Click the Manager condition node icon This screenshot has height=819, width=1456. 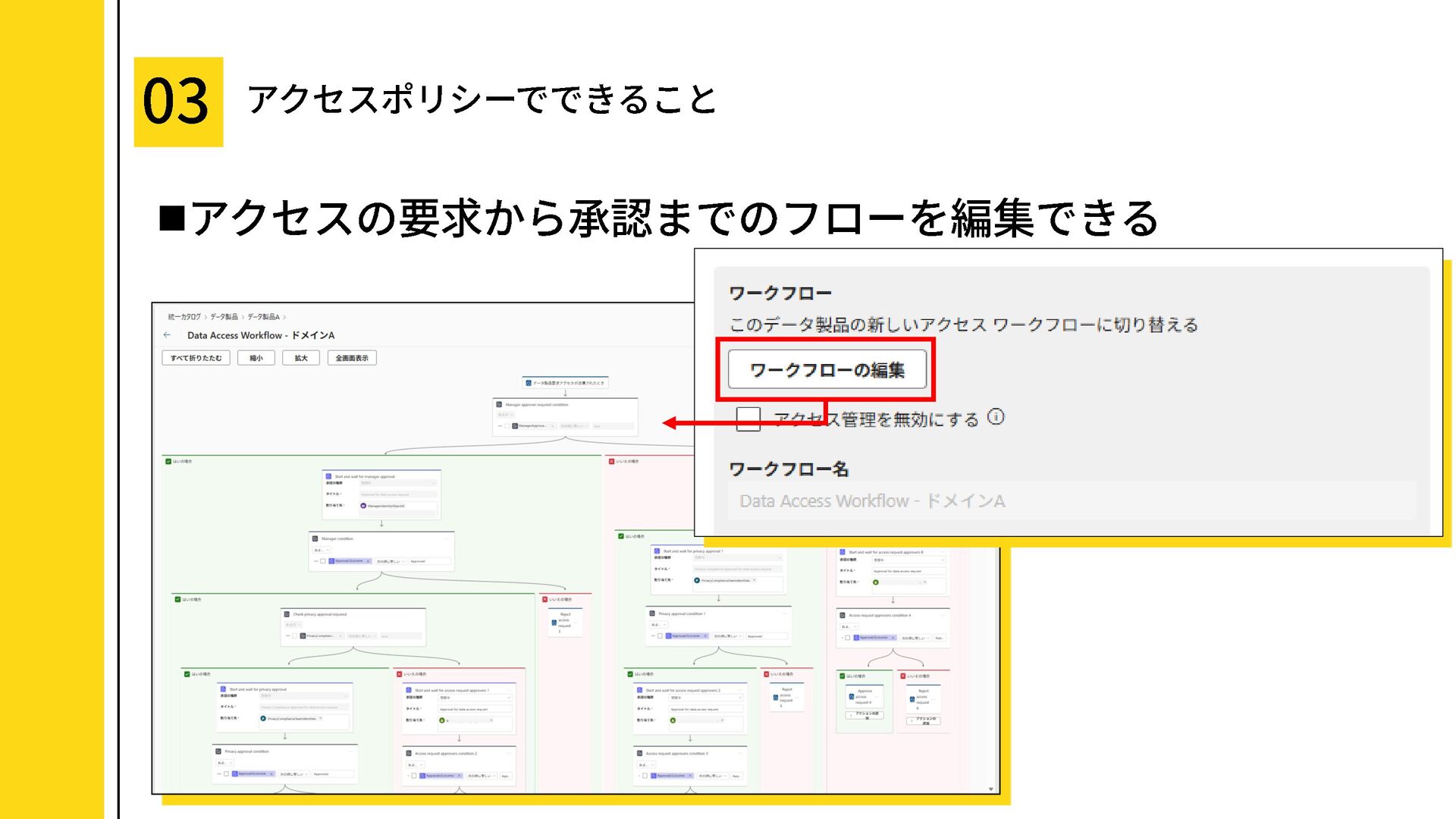pos(315,538)
